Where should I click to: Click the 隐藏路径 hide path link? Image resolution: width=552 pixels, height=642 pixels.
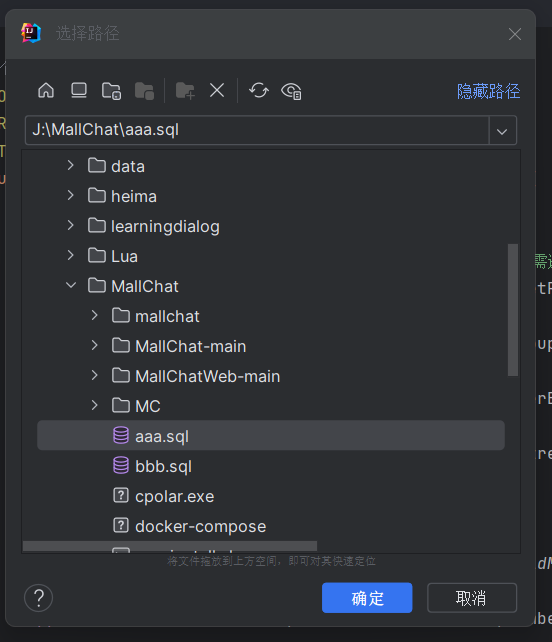pyautogui.click(x=489, y=91)
